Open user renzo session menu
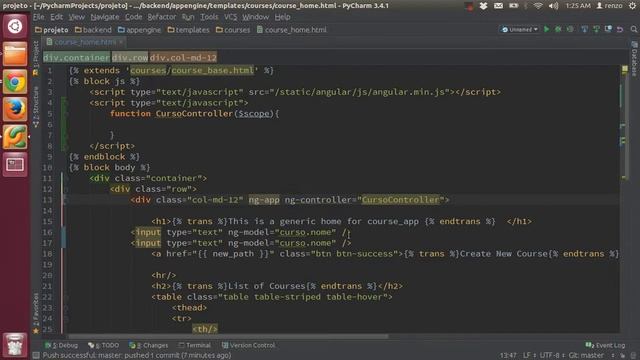Screen dimensions: 640x360 point(609,6)
